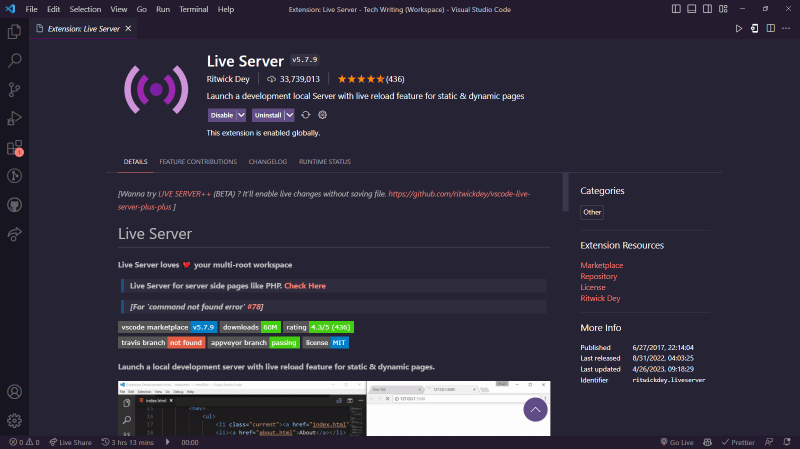Open the File menu
The image size is (800, 449).
31,9
